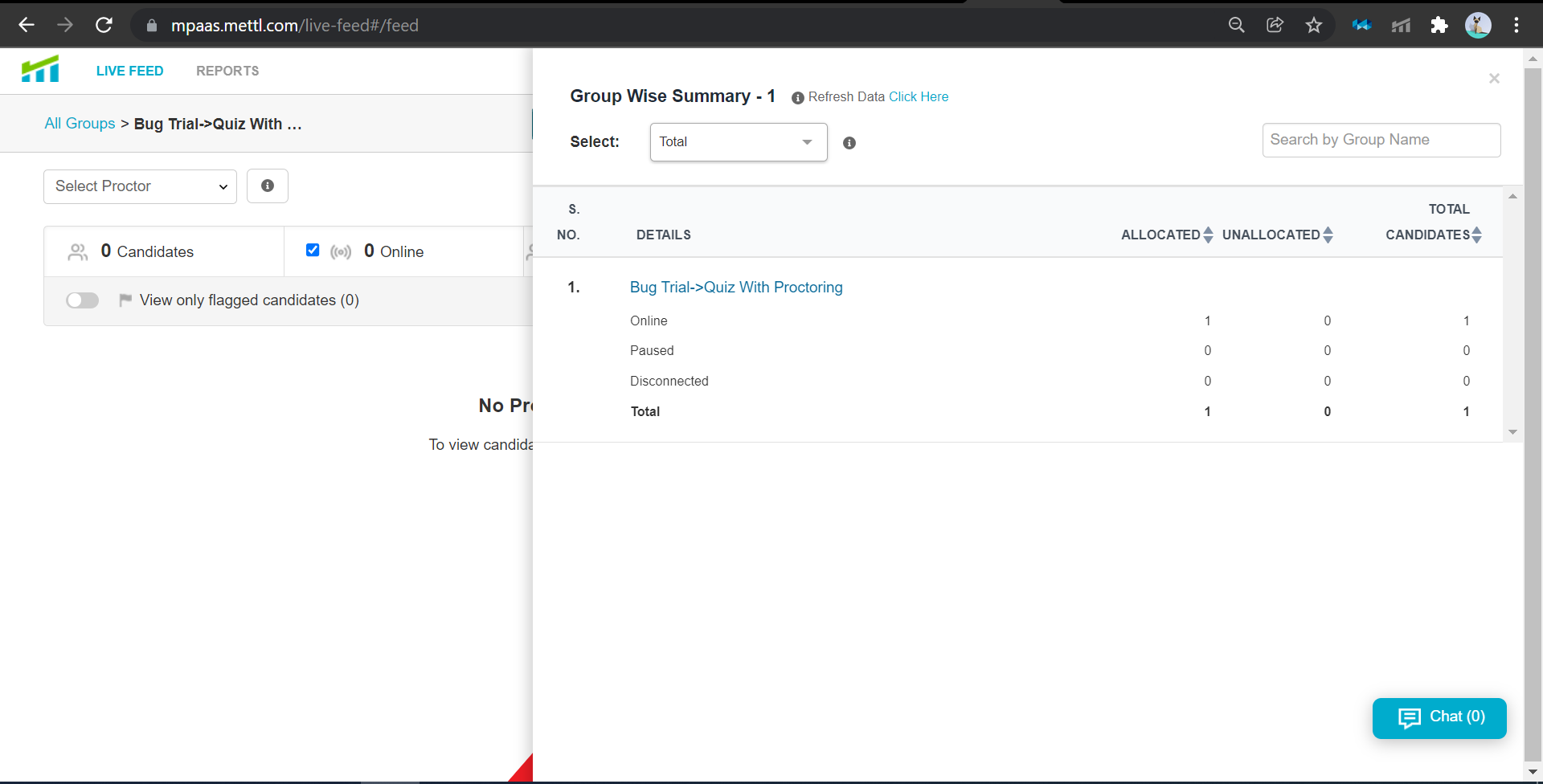Viewport: 1543px width, 784px height.
Task: Open the Select Proctor dropdown
Action: [x=140, y=186]
